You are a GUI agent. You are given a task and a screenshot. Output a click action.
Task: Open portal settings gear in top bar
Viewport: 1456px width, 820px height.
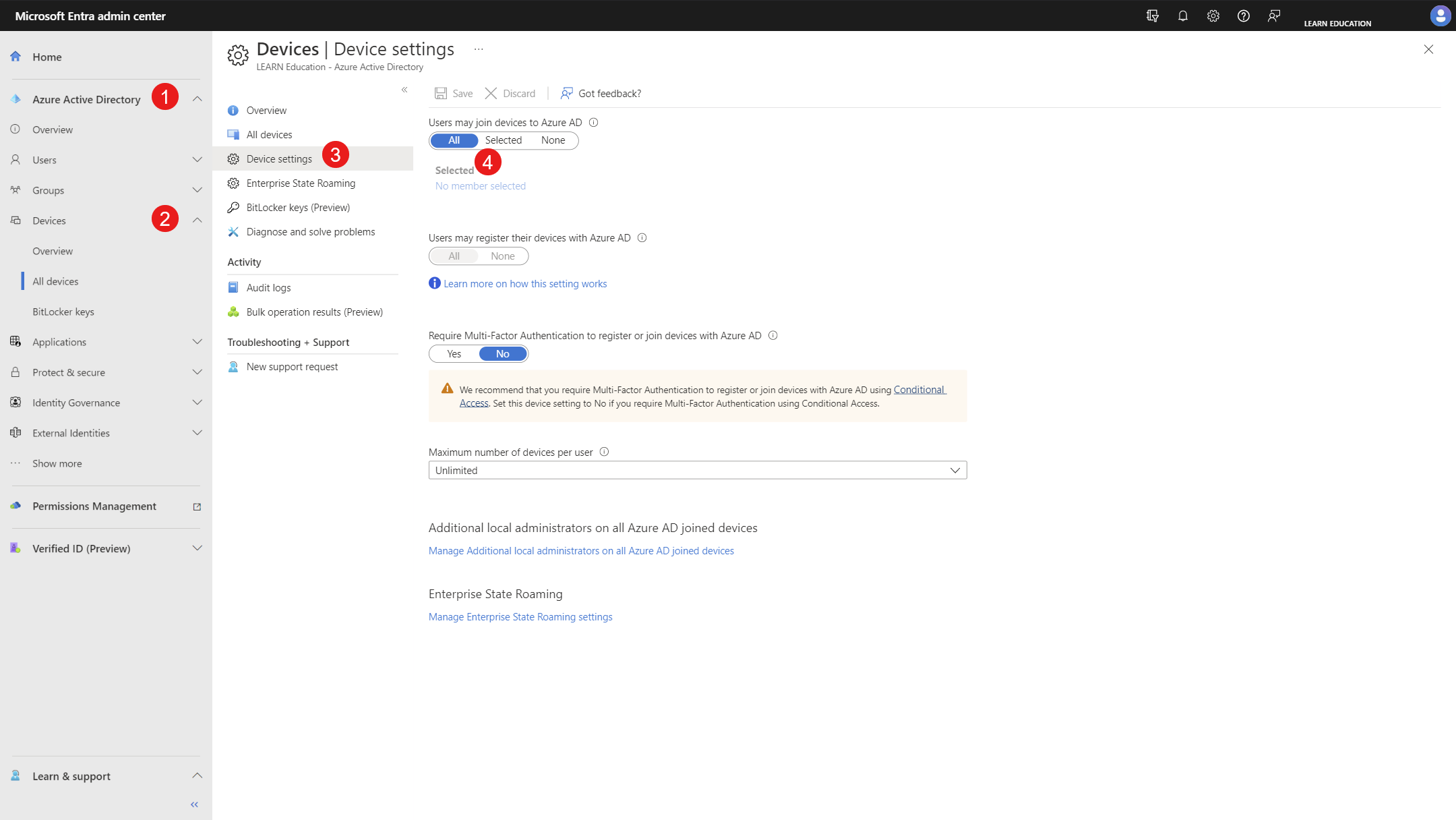pos(1213,16)
